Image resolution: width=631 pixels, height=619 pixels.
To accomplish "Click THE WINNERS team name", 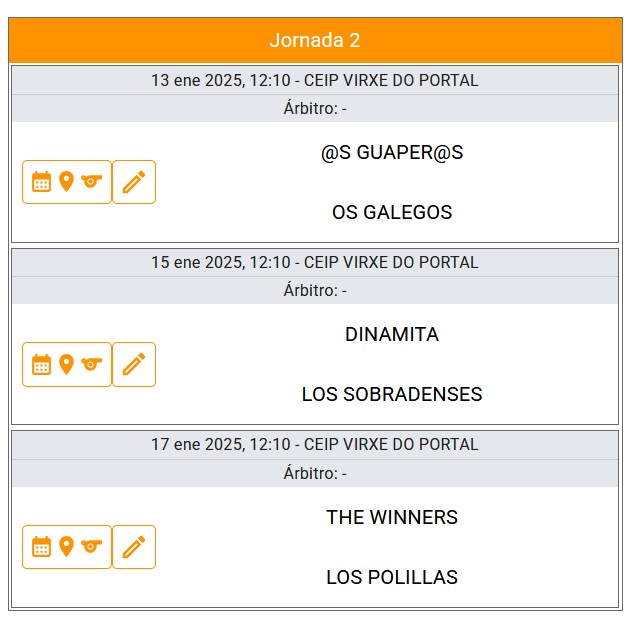I will click(x=392, y=517).
